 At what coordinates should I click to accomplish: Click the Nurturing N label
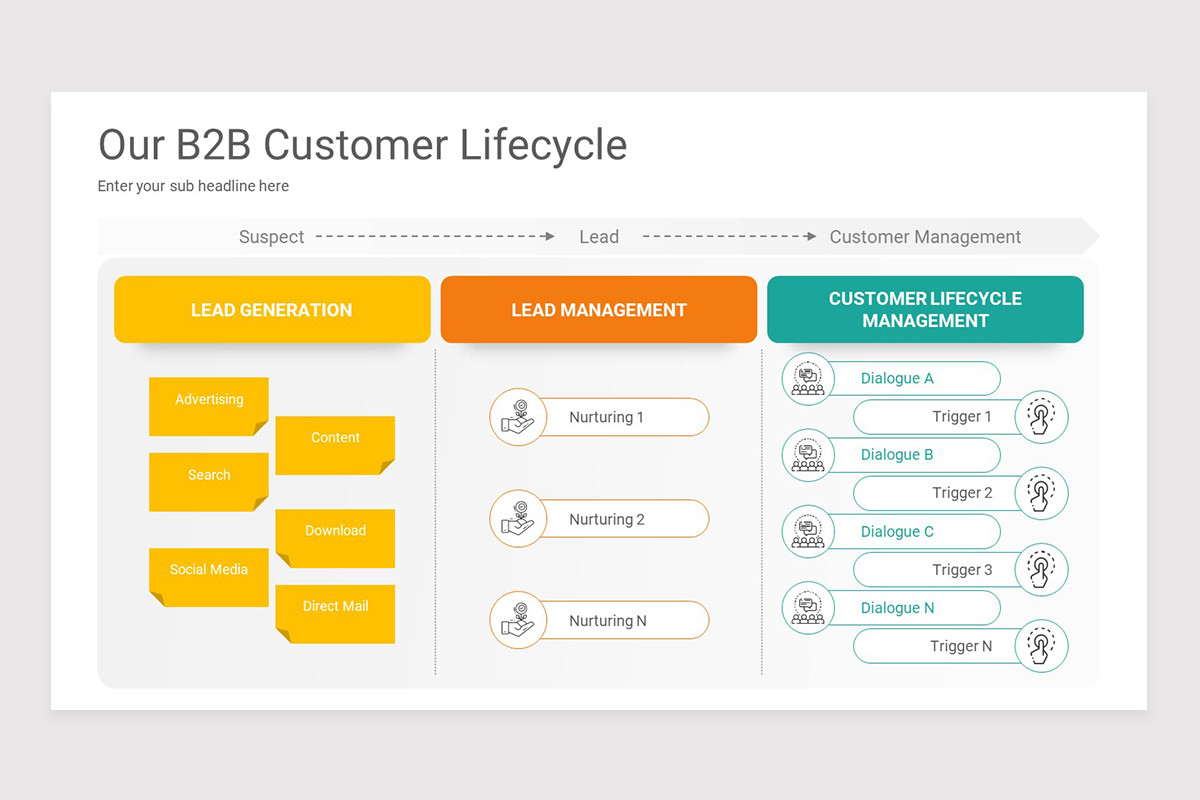point(608,620)
